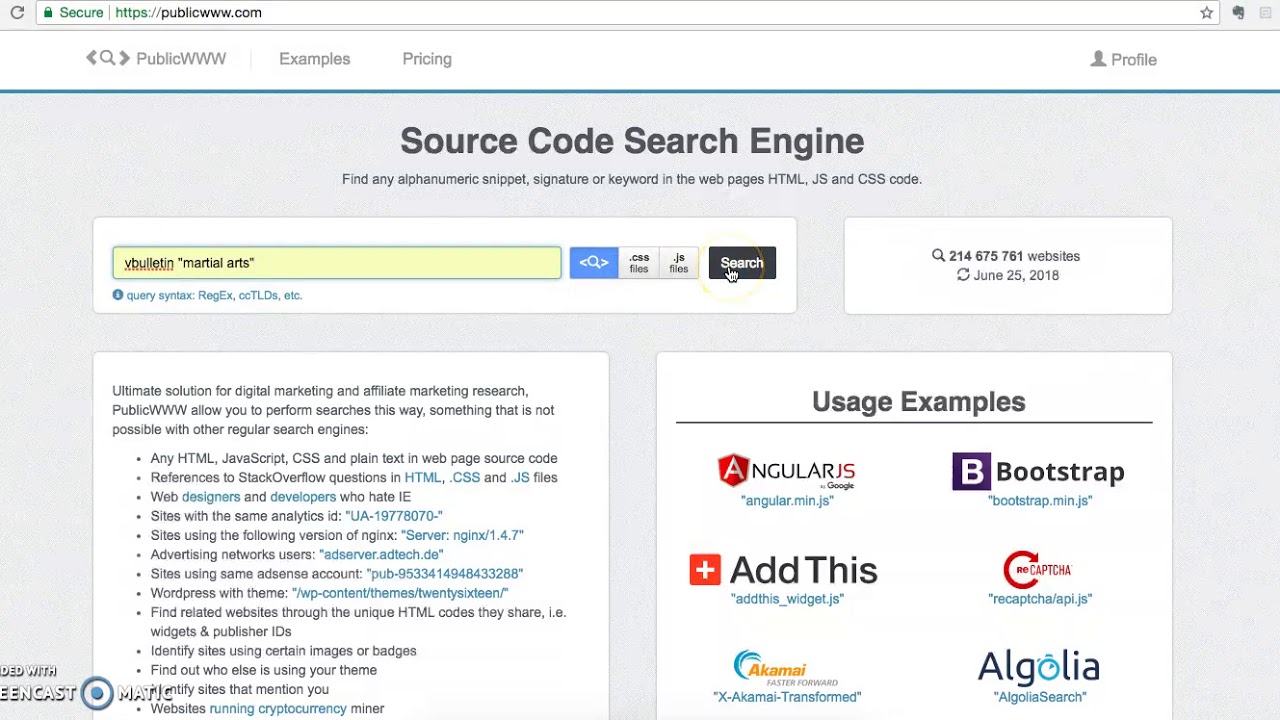Click the Akamai logo
1280x720 pixels.
(x=786, y=668)
